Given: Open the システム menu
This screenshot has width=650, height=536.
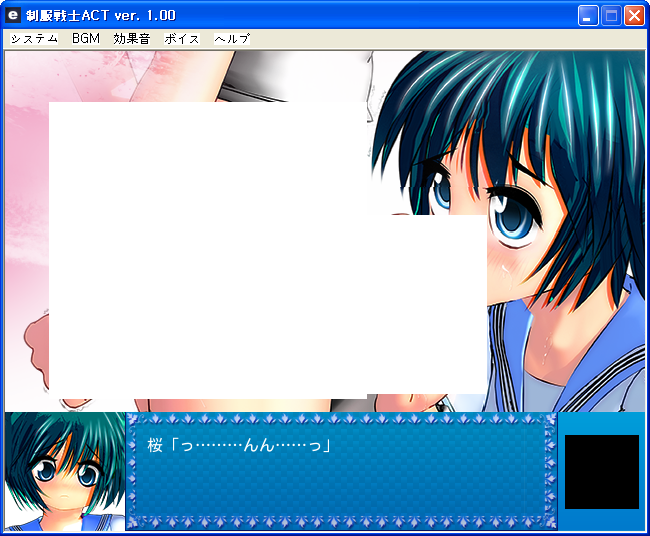Looking at the screenshot, I should point(34,39).
